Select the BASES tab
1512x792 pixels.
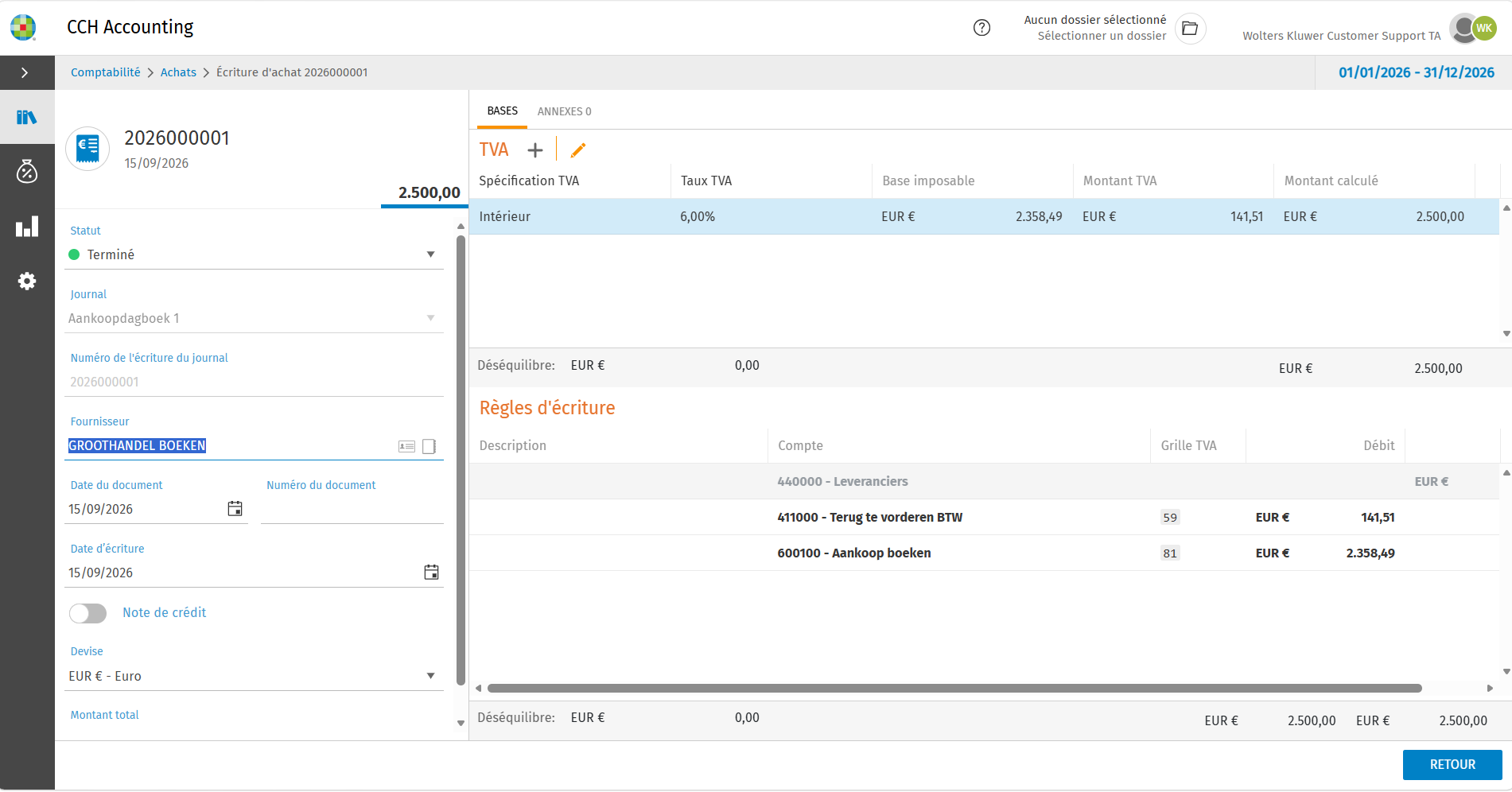coord(502,111)
